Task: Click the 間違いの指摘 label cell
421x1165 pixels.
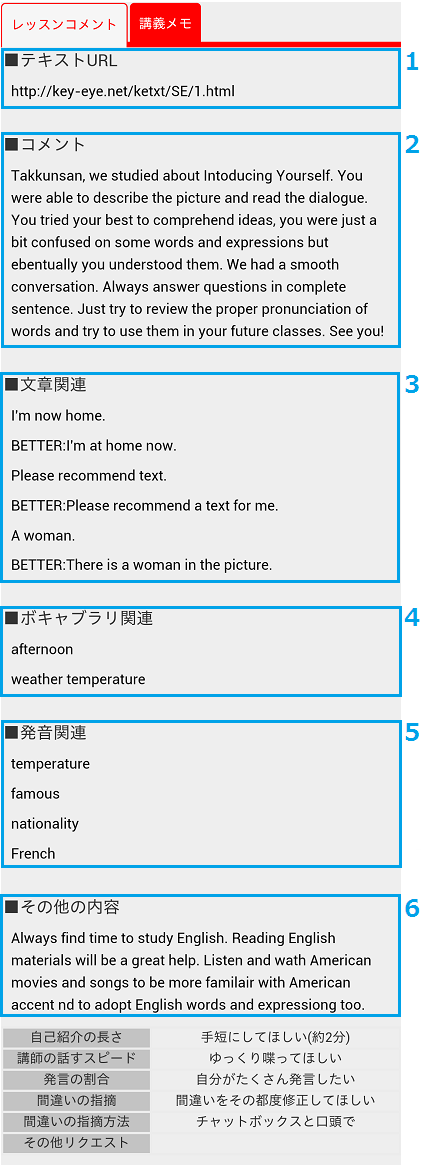Action: 76,1100
